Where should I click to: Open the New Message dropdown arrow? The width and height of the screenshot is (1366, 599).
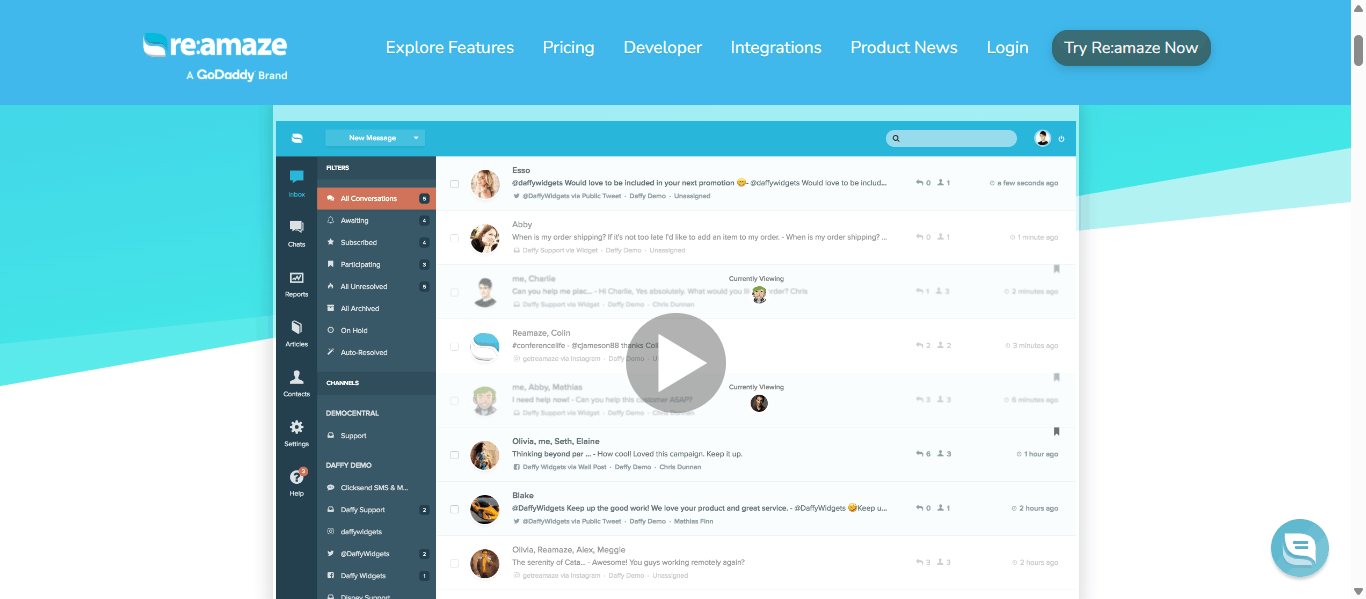[x=416, y=138]
